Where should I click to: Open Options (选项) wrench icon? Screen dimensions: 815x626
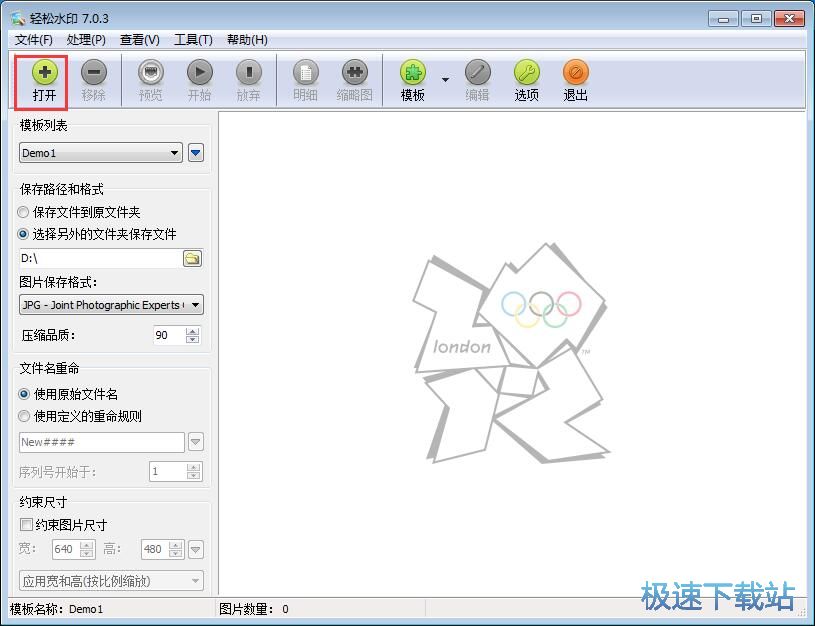pyautogui.click(x=526, y=73)
